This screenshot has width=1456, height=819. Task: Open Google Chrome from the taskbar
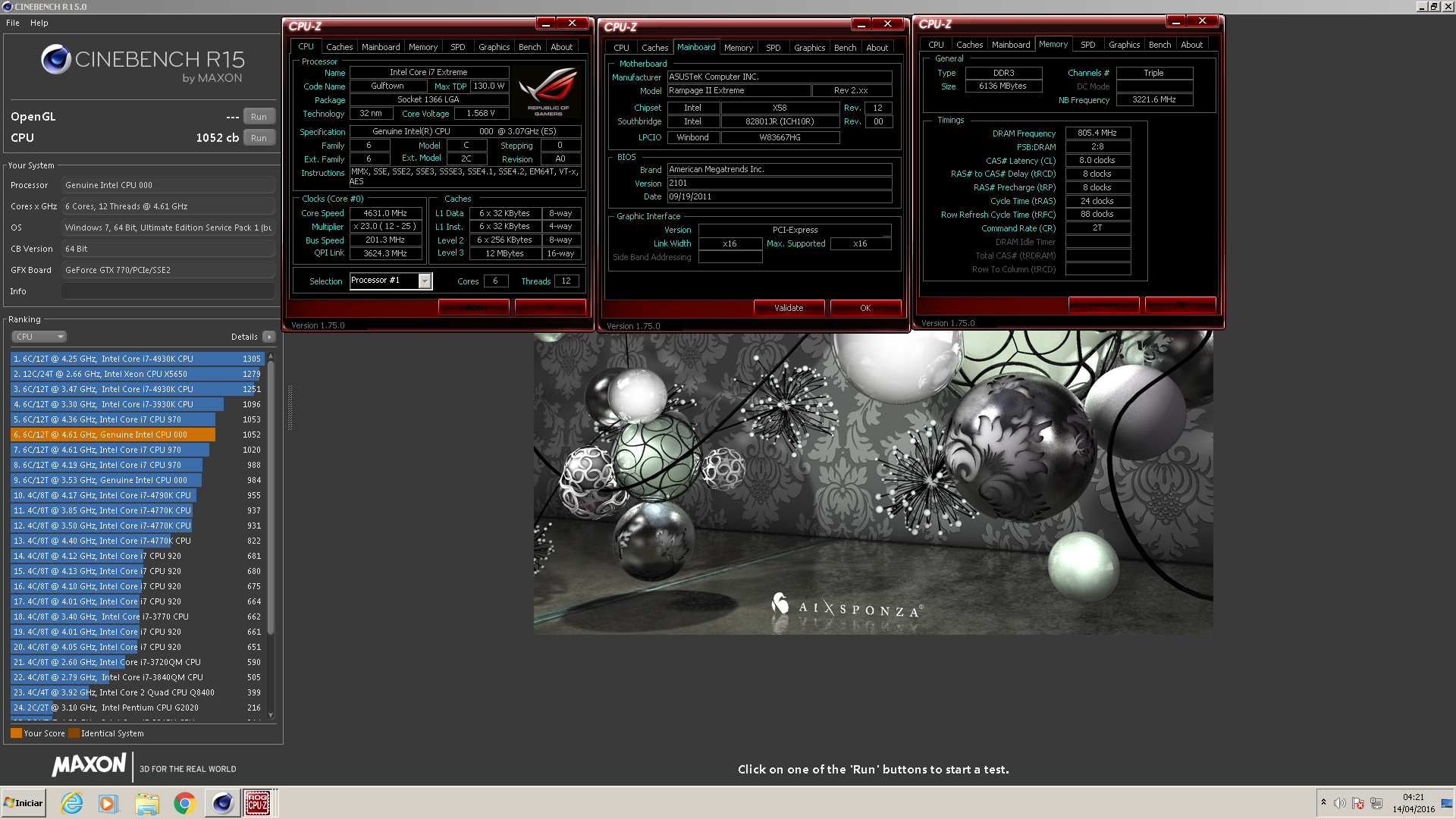184,802
